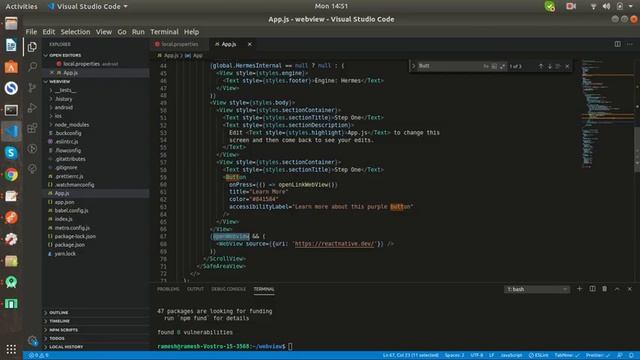Toggle Use Regular Expression in find widget
Screen dimensions: 640x360
[502, 66]
